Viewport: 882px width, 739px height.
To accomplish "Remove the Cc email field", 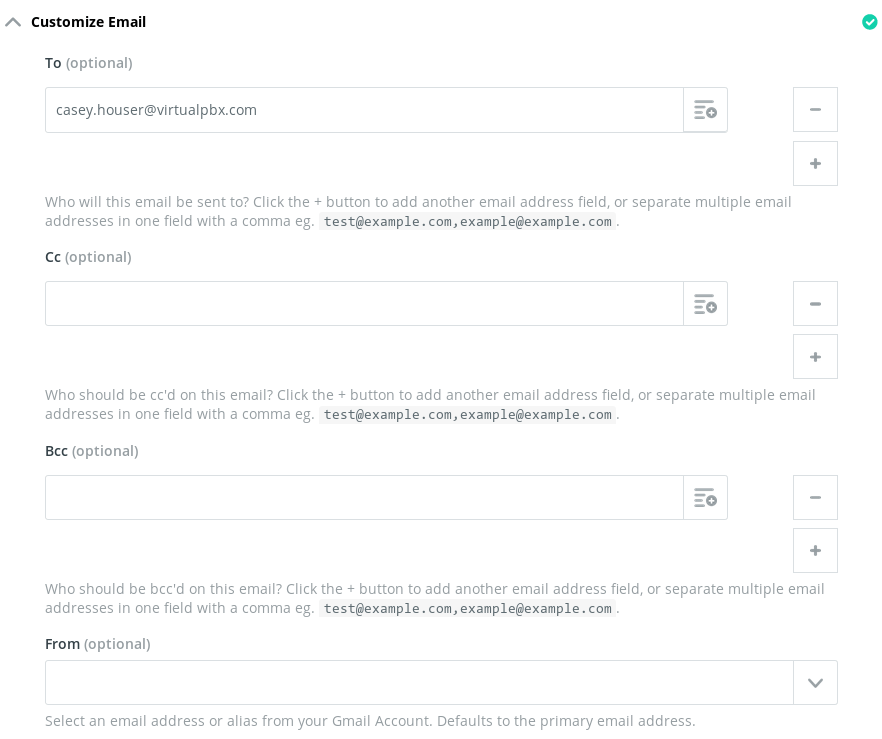I will 815,303.
